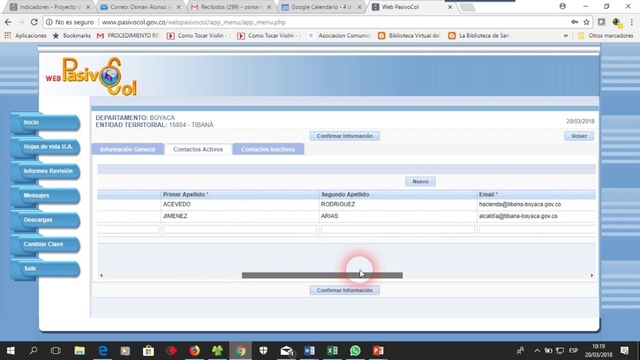
Task: Switch to Contactos Inactivos tab
Action: pos(268,149)
